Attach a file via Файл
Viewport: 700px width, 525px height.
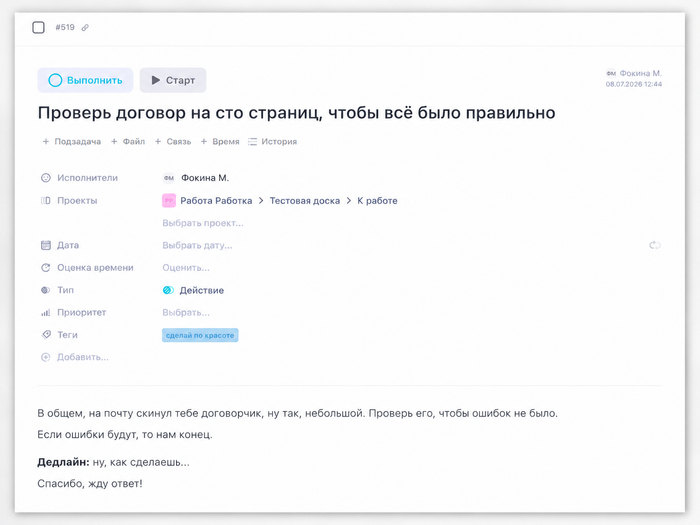128,142
